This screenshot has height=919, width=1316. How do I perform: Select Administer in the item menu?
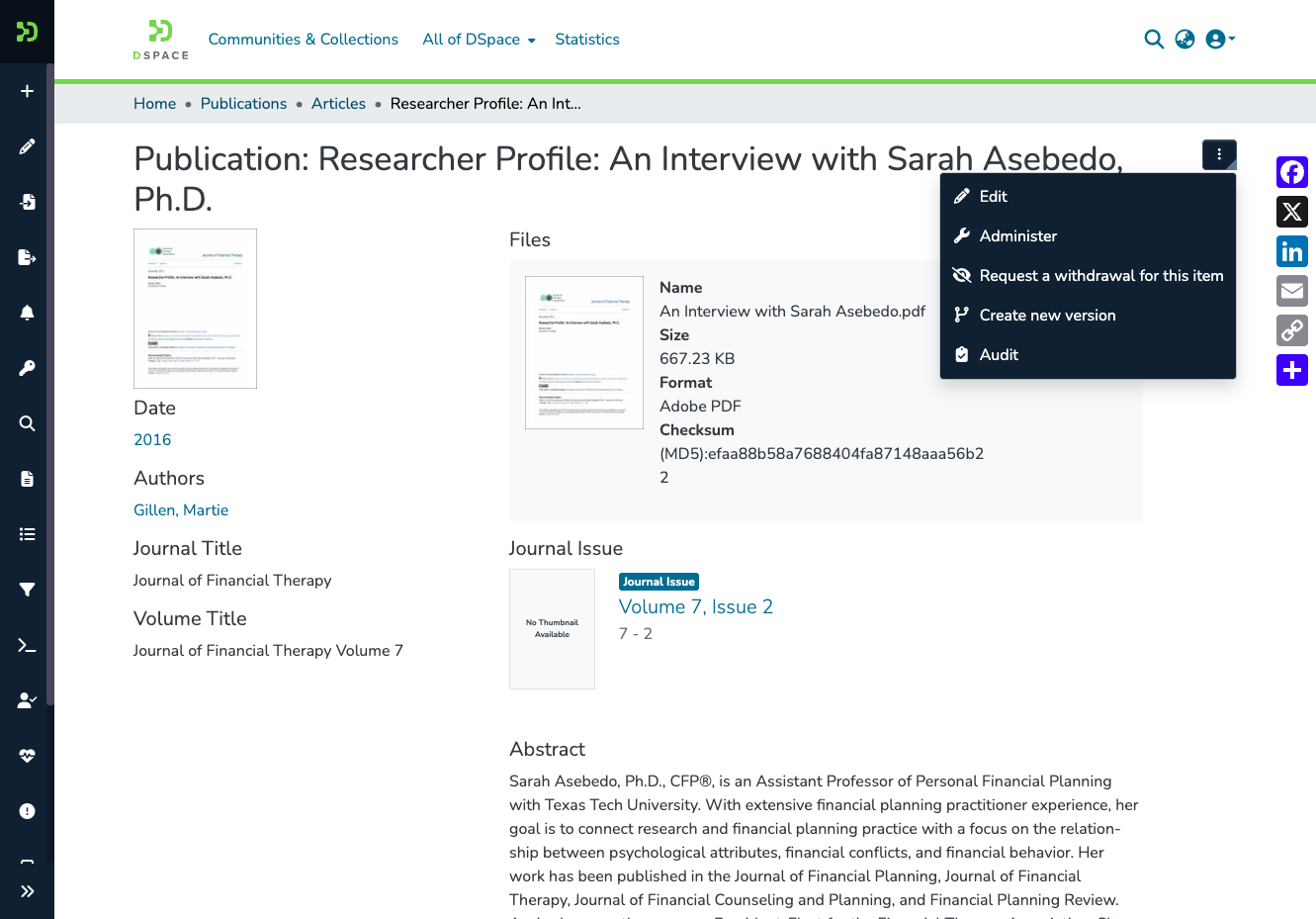(x=1088, y=236)
